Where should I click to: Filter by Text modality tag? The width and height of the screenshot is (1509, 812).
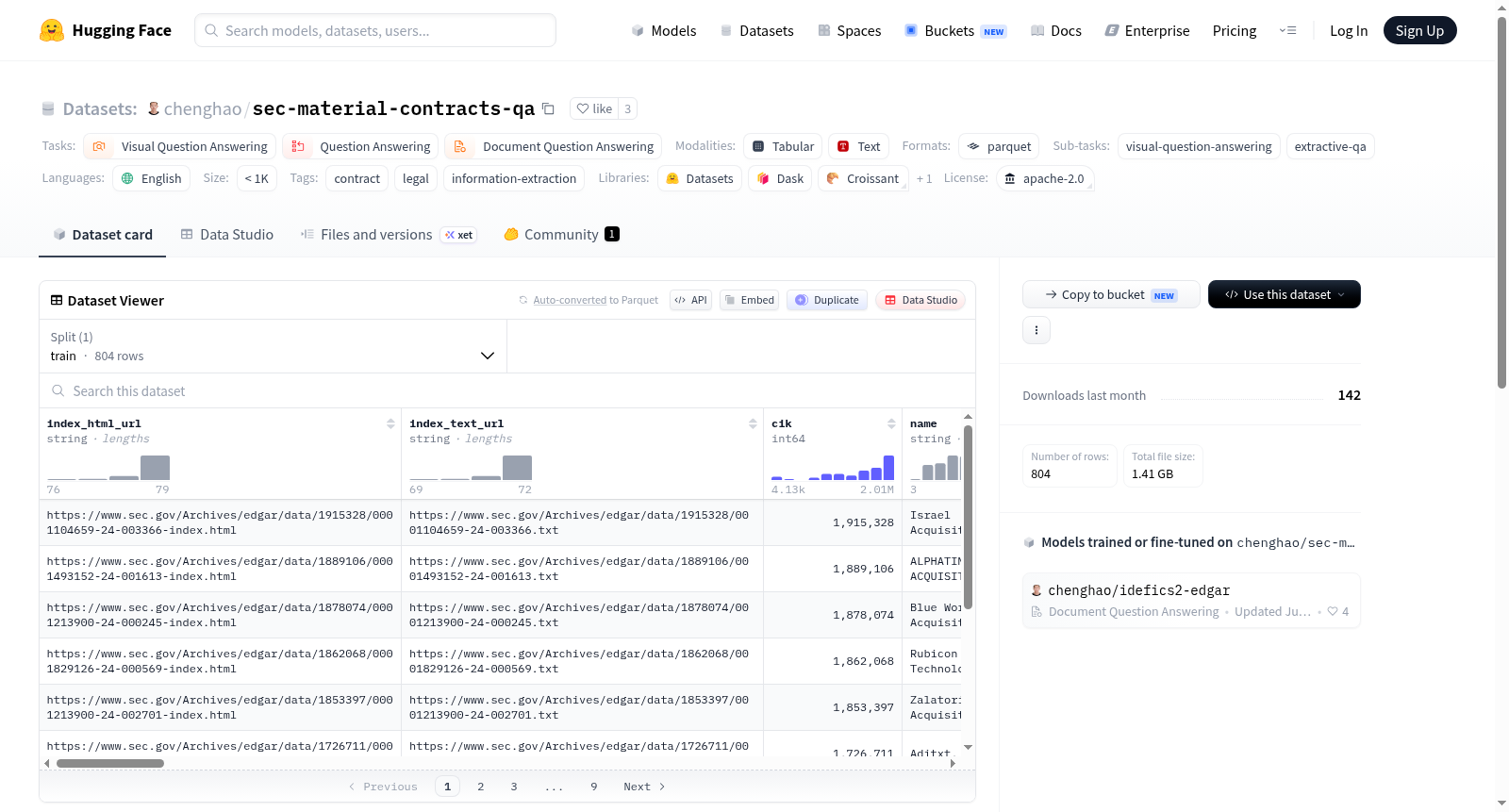pos(858,146)
